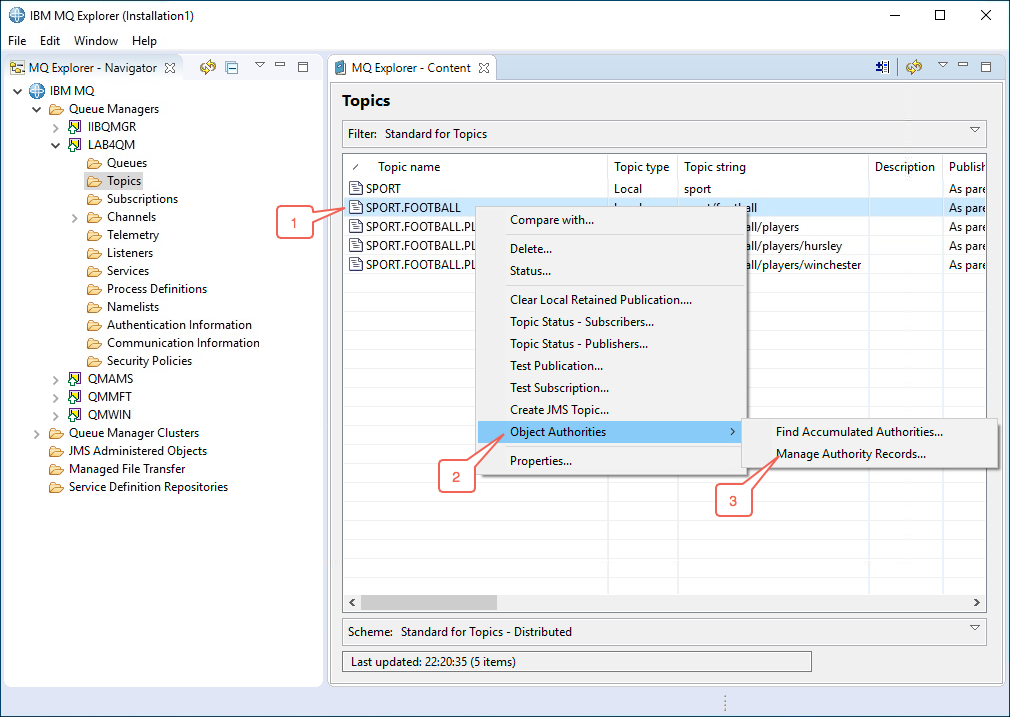This screenshot has width=1010, height=717.
Task: Select Service Definition Repositories node
Action: point(148,487)
